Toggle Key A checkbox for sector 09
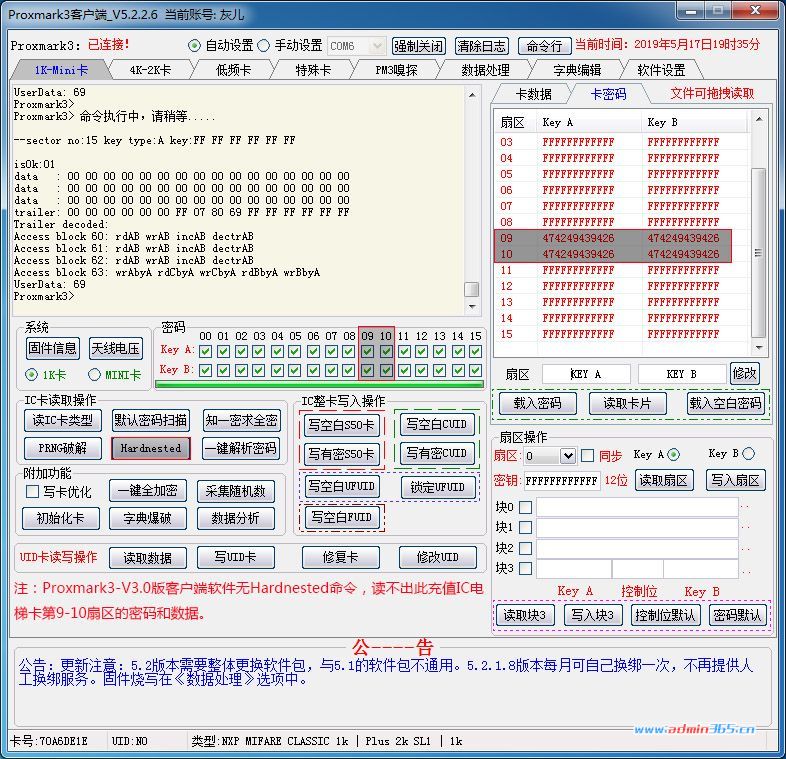This screenshot has width=786, height=759. click(367, 351)
